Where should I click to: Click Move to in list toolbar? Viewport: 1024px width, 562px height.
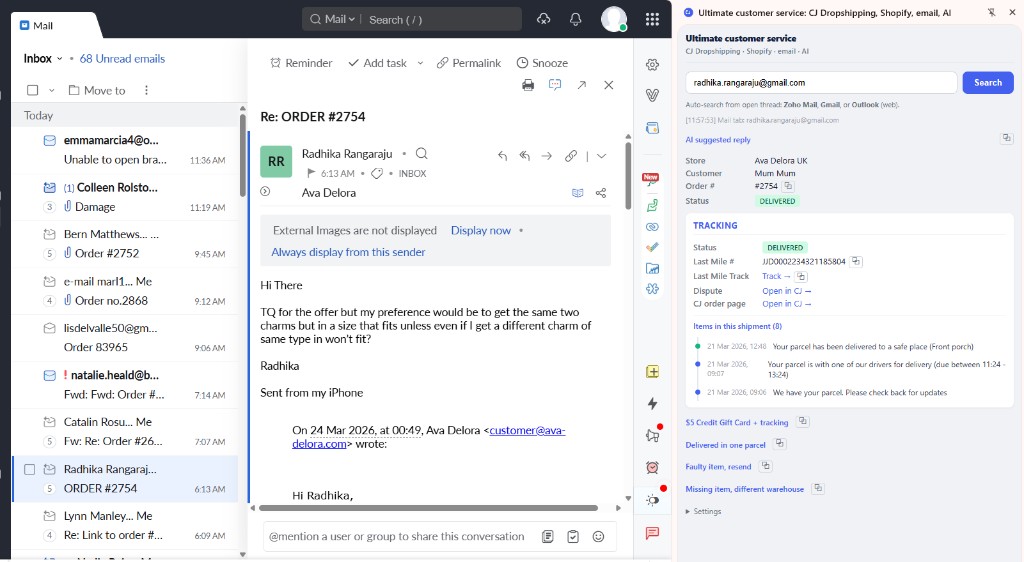pos(97,90)
